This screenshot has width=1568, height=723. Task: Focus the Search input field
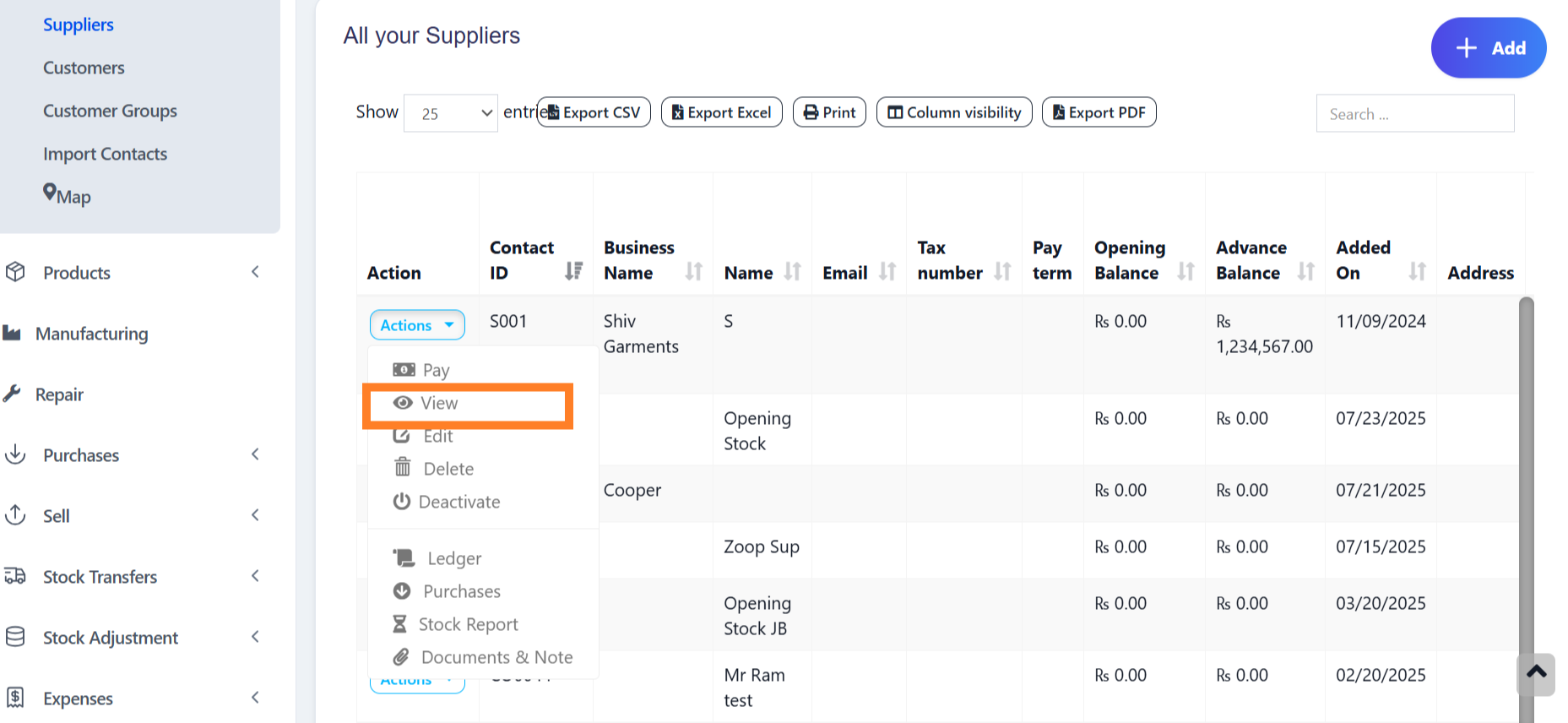[1414, 114]
